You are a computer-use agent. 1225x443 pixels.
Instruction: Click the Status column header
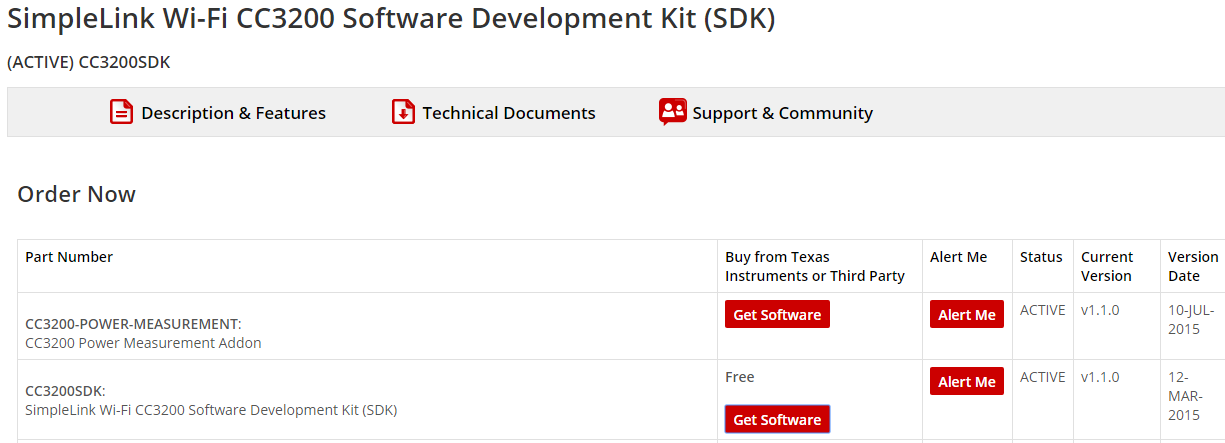1041,257
